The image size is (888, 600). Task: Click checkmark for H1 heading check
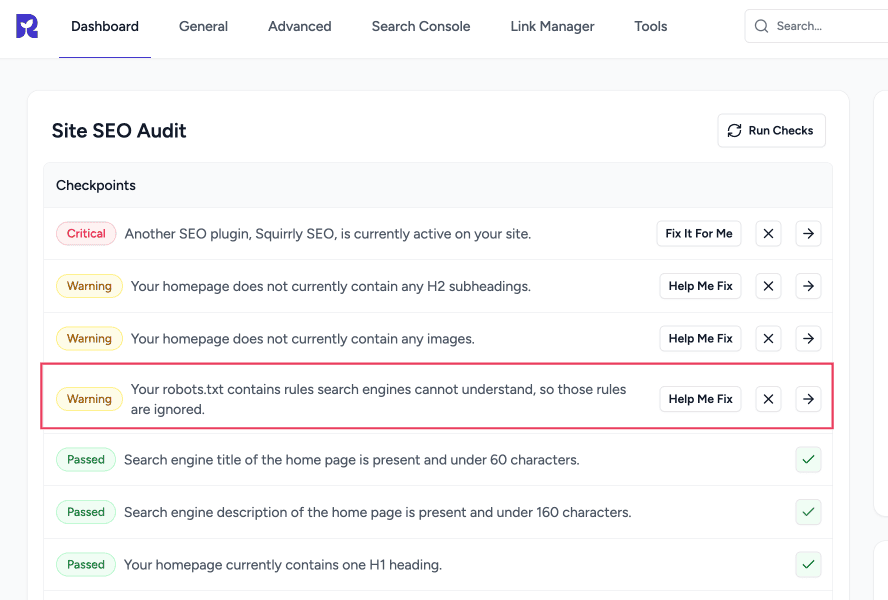(808, 564)
